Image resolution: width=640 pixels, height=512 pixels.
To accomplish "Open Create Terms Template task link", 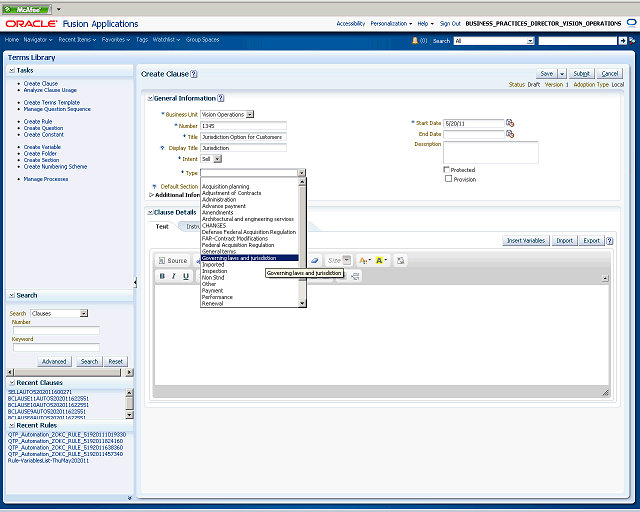I will pos(52,102).
